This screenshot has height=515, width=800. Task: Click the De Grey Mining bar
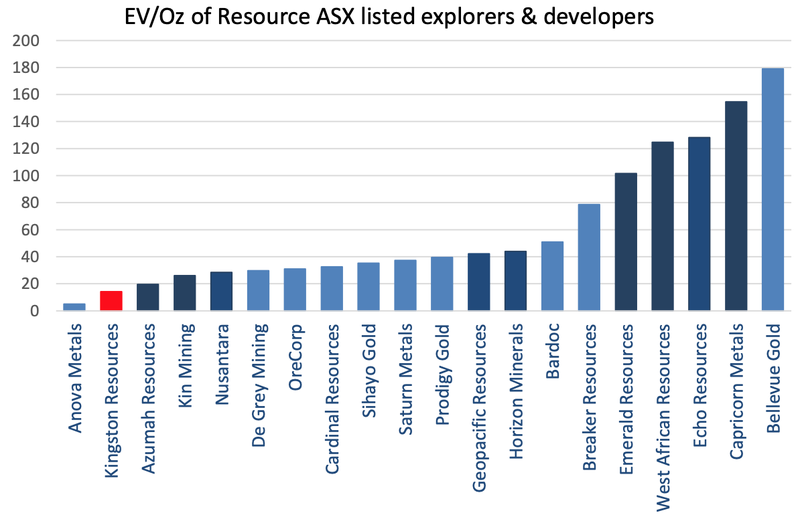tap(258, 290)
